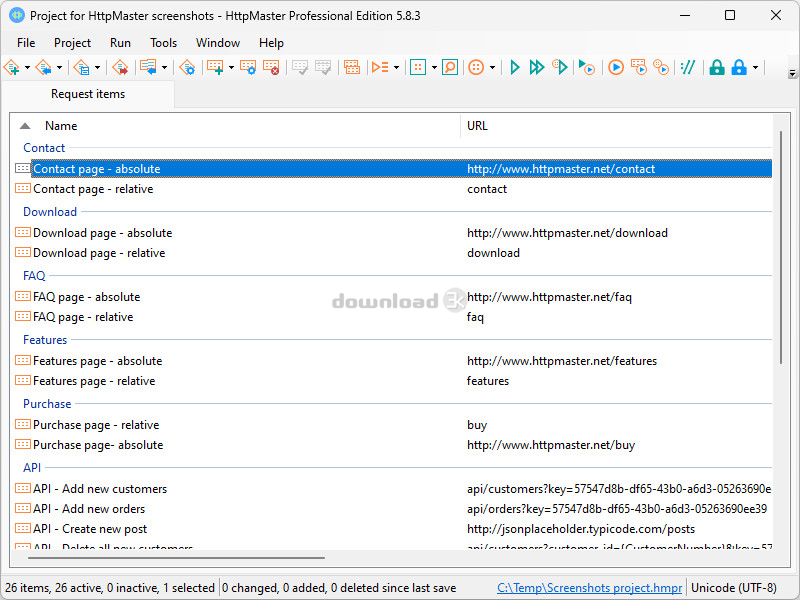The width and height of the screenshot is (800, 600).
Task: Click the teal square selection icon
Action: [418, 67]
